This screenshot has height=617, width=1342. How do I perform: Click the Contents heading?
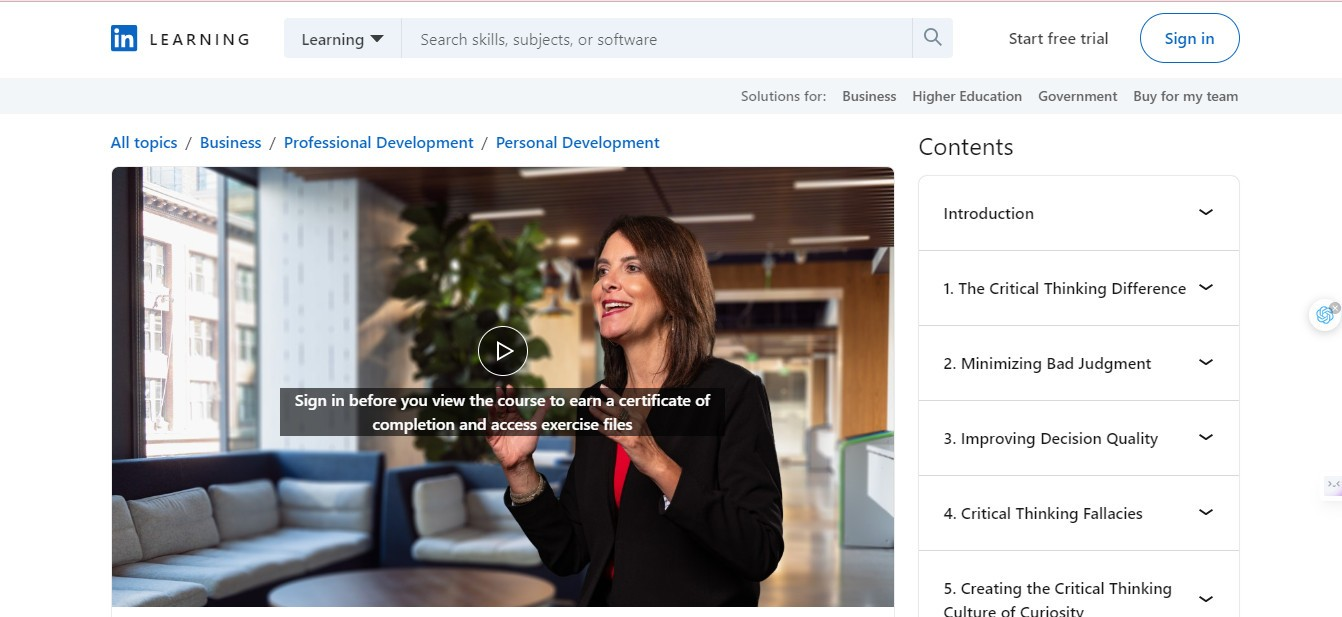click(966, 147)
